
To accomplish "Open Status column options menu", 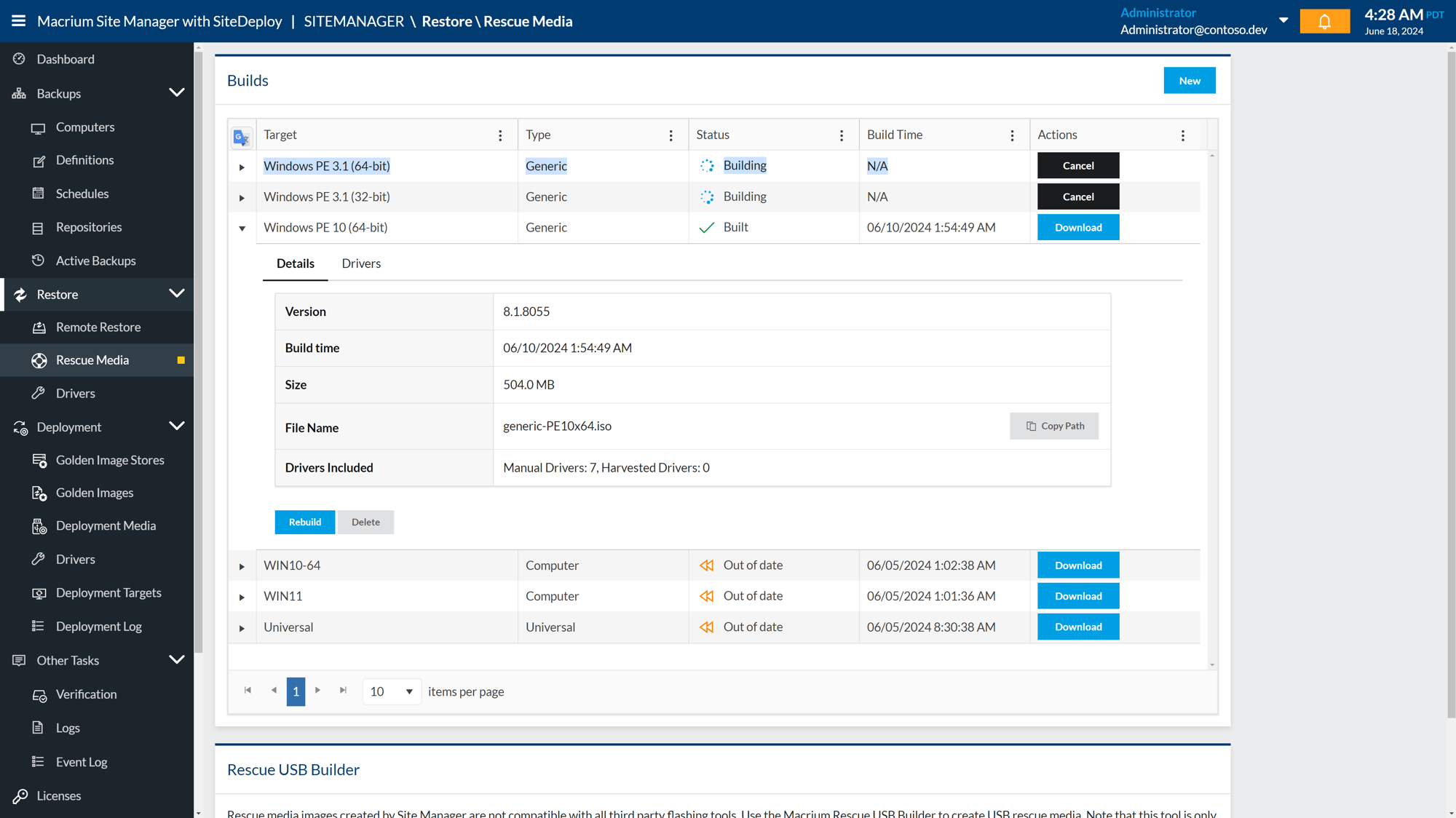I will pyautogui.click(x=842, y=135).
